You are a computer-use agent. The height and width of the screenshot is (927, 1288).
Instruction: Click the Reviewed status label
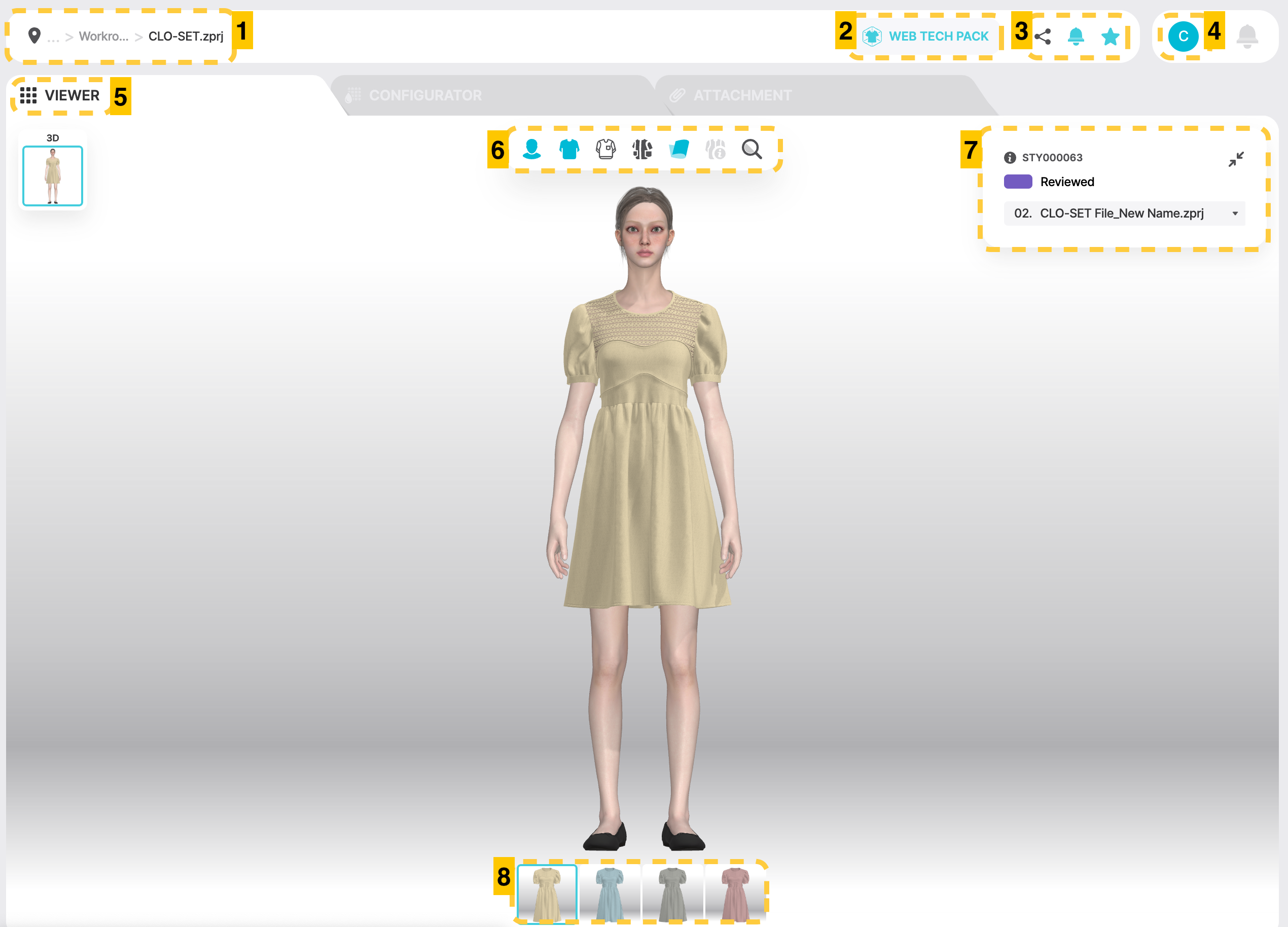1067,182
